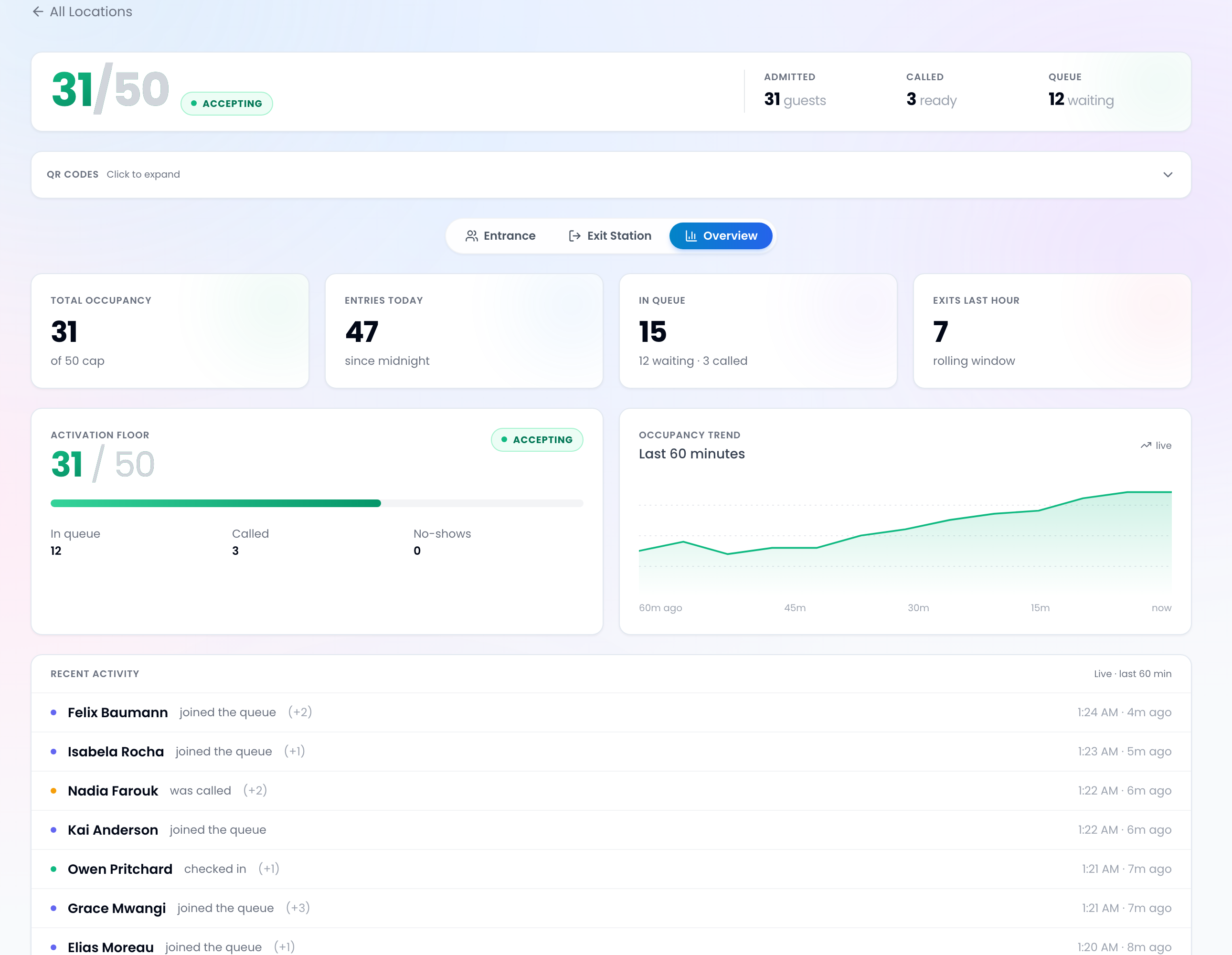
Task: Click the Admitted 31 guests stat
Action: [x=795, y=90]
